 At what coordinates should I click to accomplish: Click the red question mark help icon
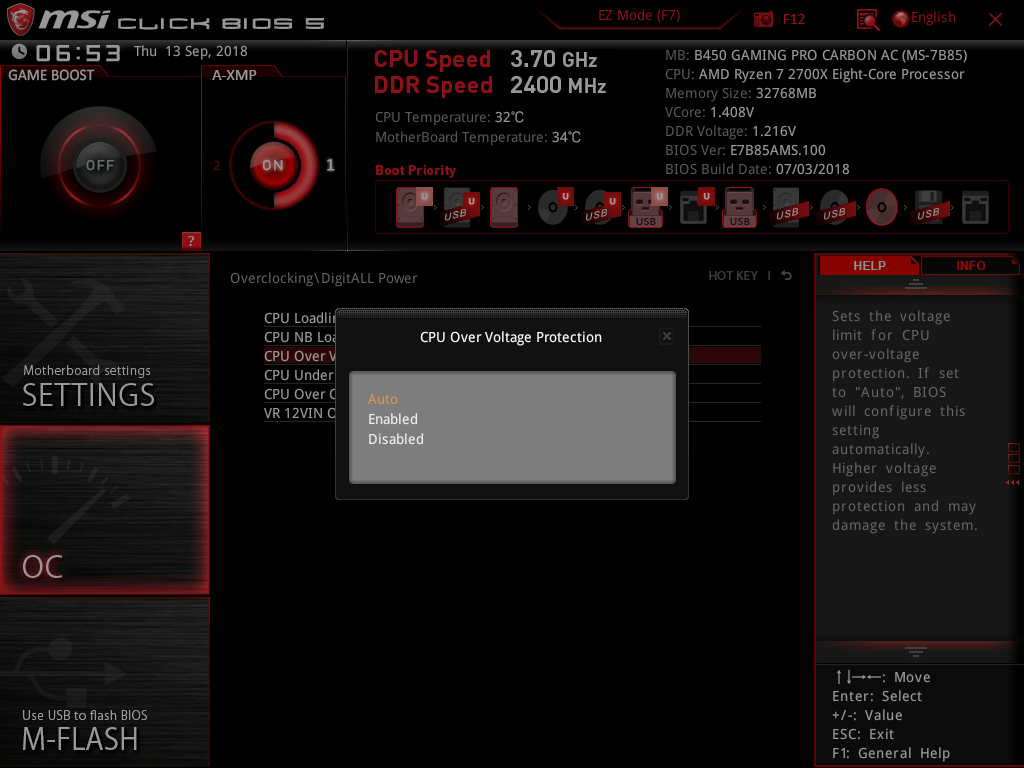point(191,240)
